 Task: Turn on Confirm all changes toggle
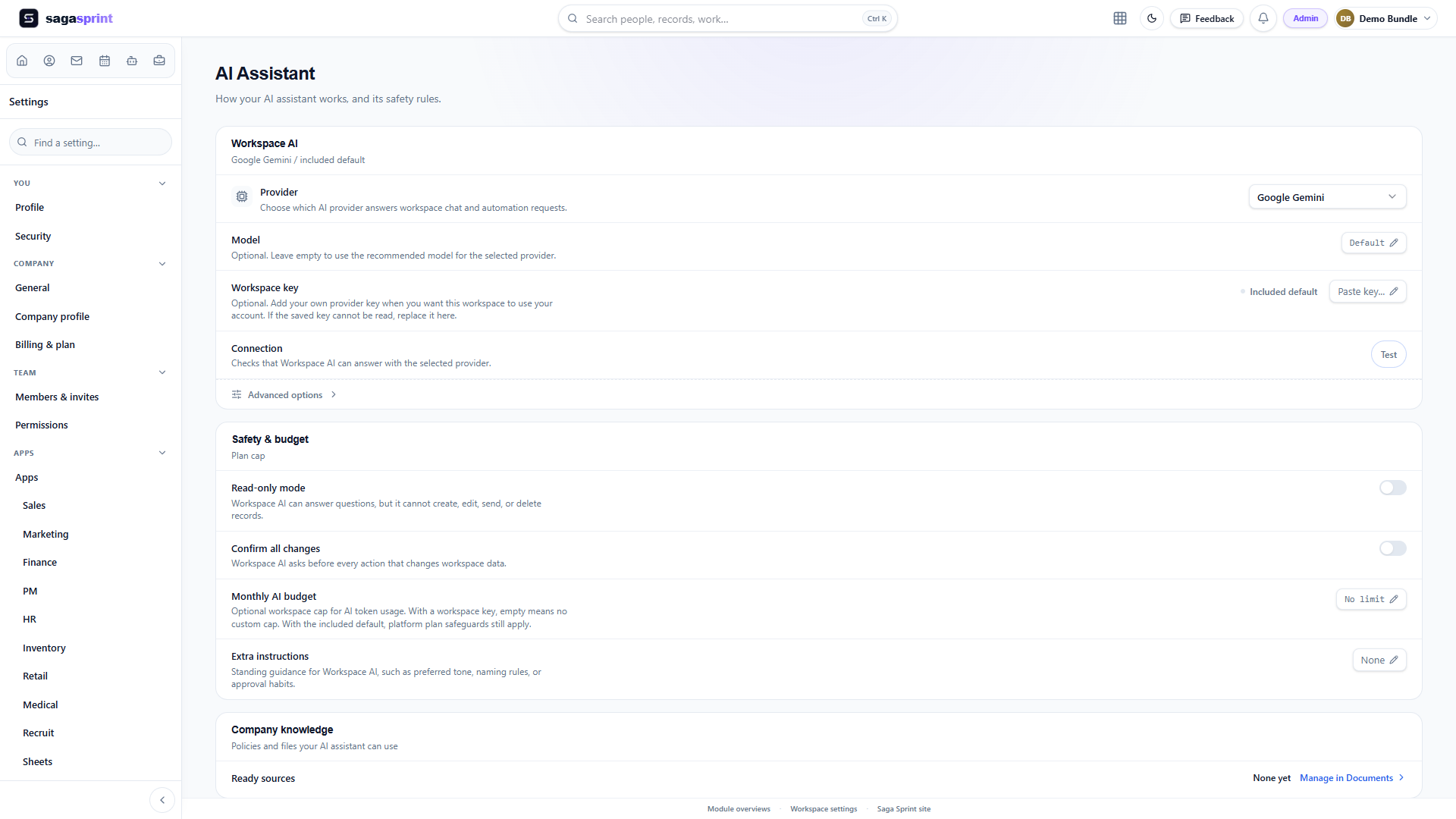pos(1393,548)
